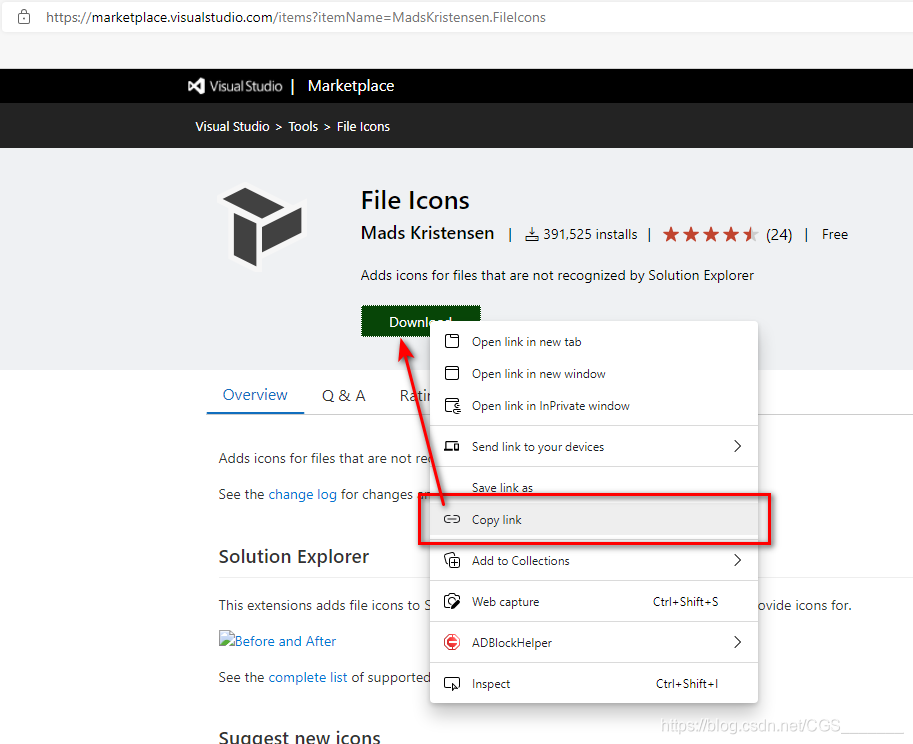Open the change log link

point(303,494)
